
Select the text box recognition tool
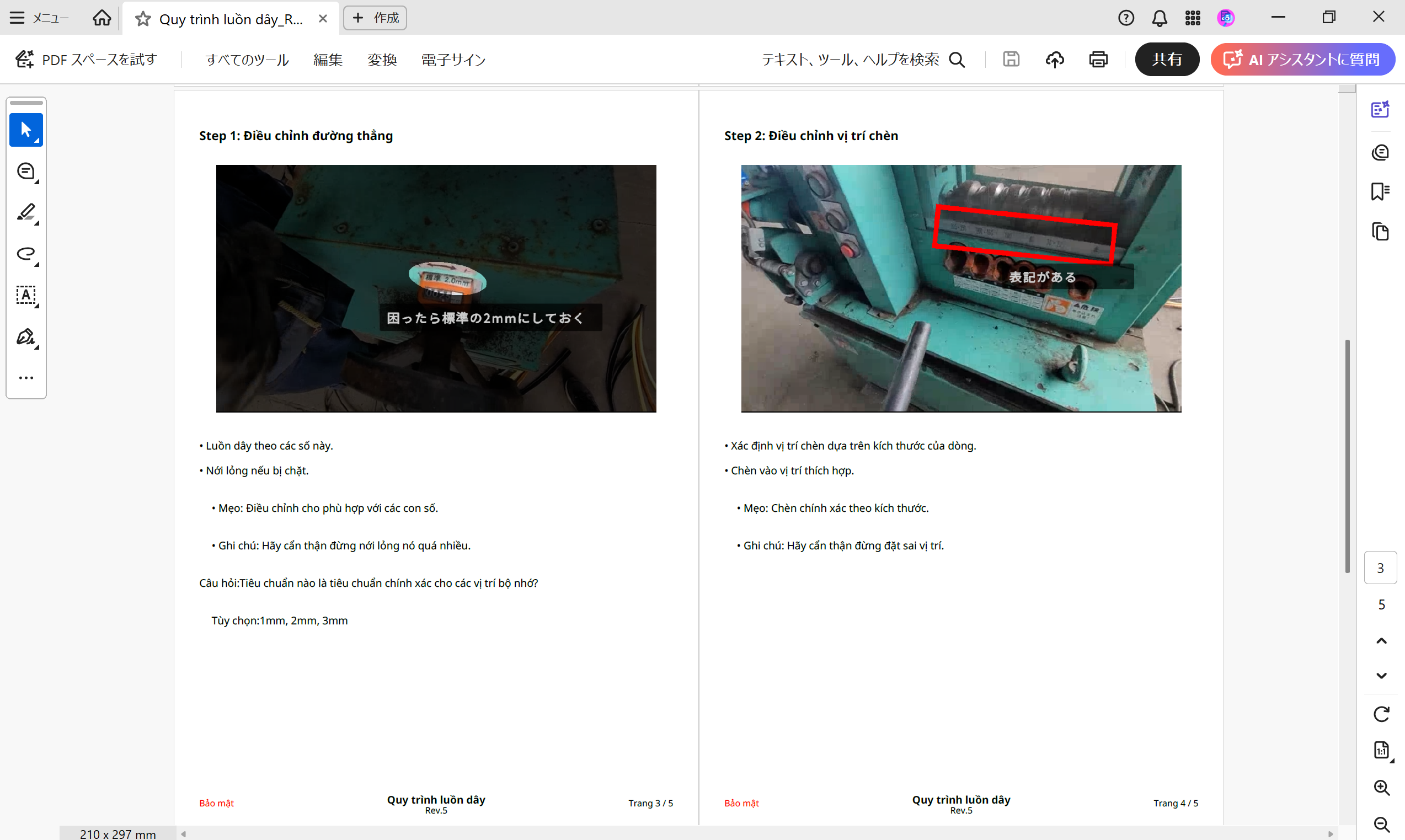26,295
